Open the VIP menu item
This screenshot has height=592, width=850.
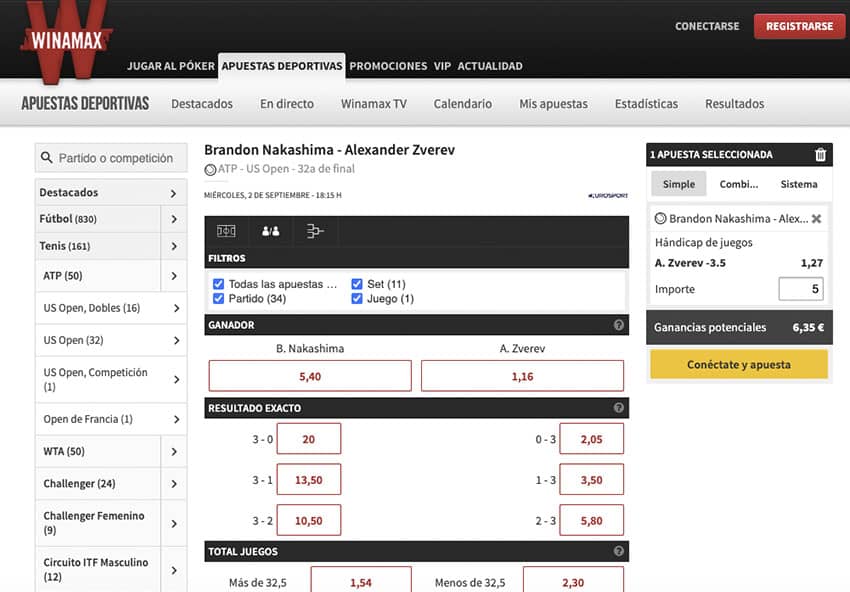(x=442, y=66)
